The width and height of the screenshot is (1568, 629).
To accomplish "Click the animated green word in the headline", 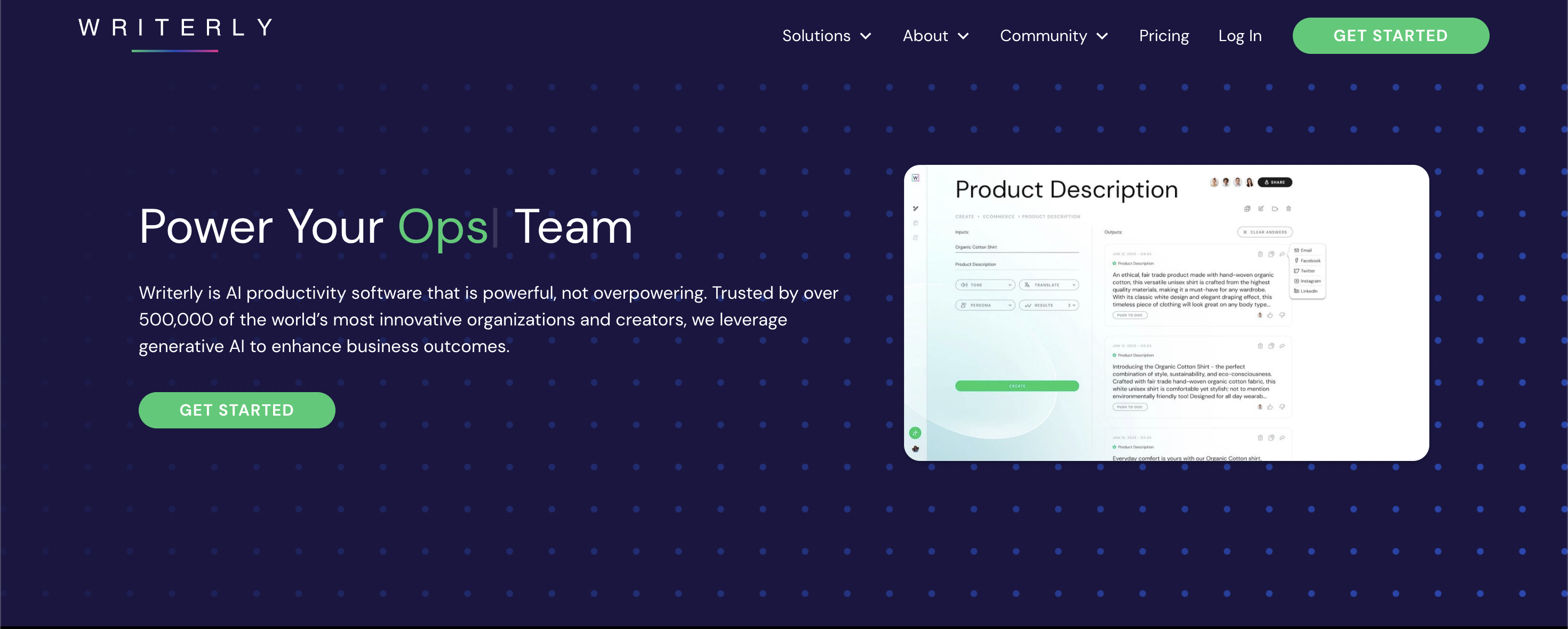I will pyautogui.click(x=443, y=228).
